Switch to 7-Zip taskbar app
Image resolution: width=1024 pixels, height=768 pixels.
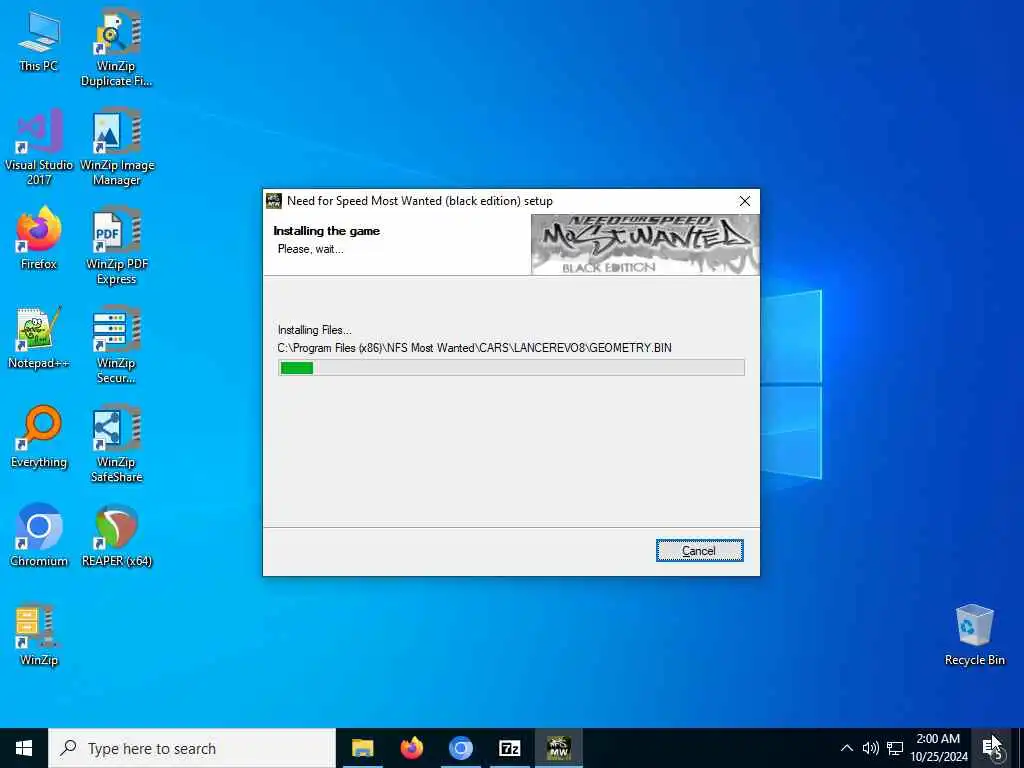click(509, 748)
